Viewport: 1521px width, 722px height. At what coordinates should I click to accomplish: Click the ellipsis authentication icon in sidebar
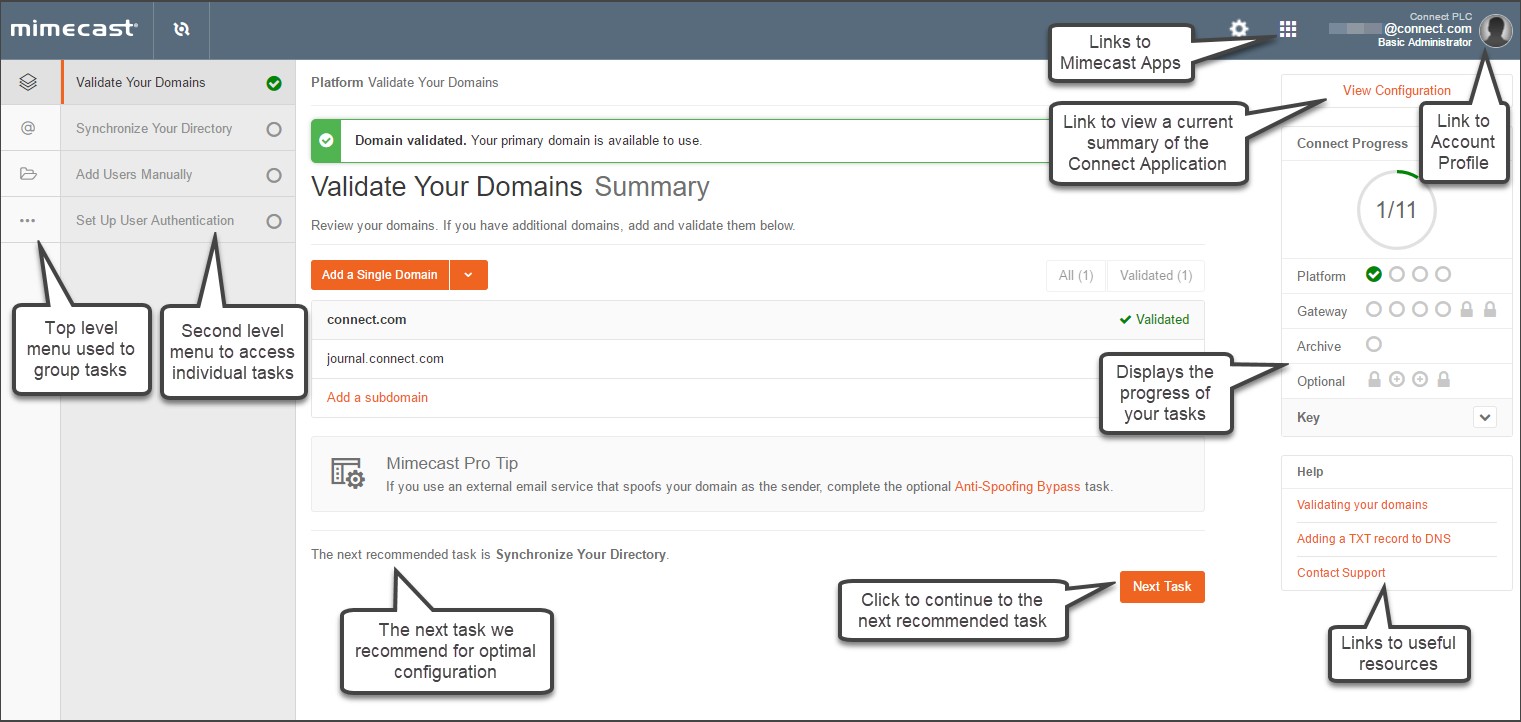pyautogui.click(x=30, y=220)
